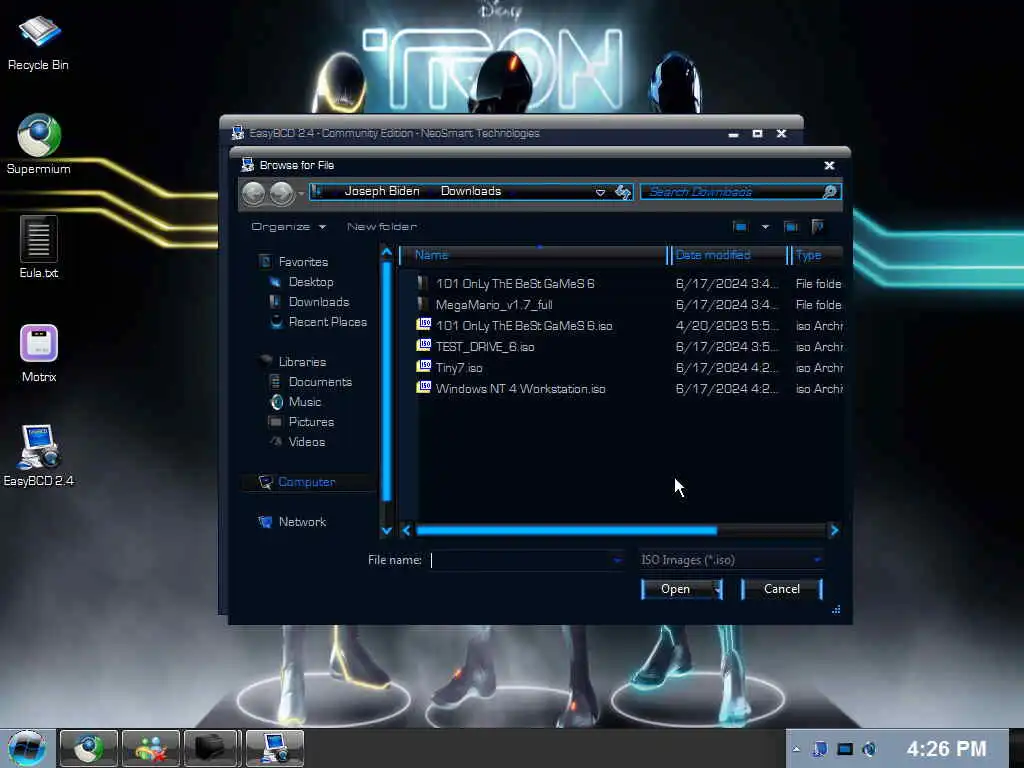Click the EasyBCD taskbar button
This screenshot has height=768, width=1024.
tap(274, 748)
